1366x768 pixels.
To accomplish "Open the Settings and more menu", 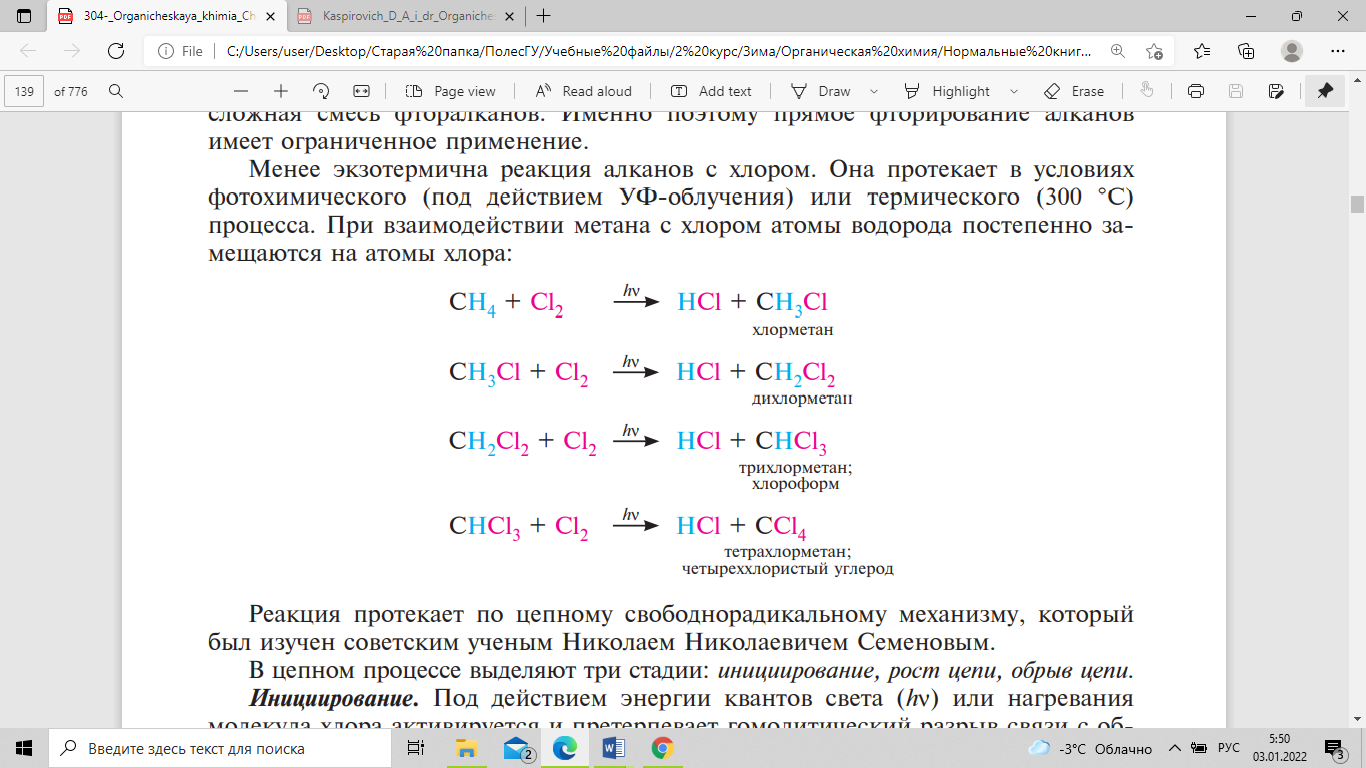I will click(1338, 51).
